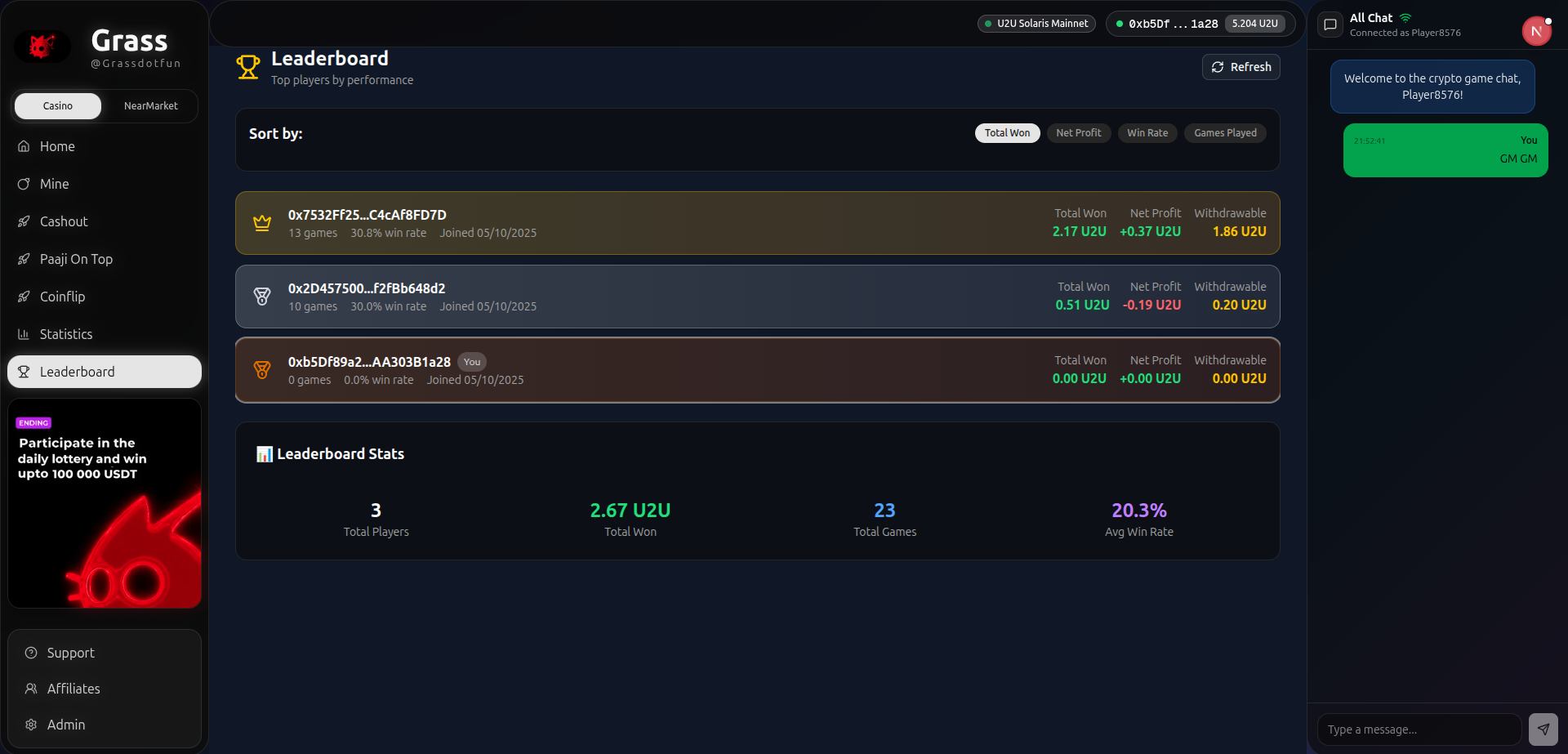Click the gold crown icon of top player
Image resolution: width=1568 pixels, height=754 pixels.
pyautogui.click(x=262, y=223)
